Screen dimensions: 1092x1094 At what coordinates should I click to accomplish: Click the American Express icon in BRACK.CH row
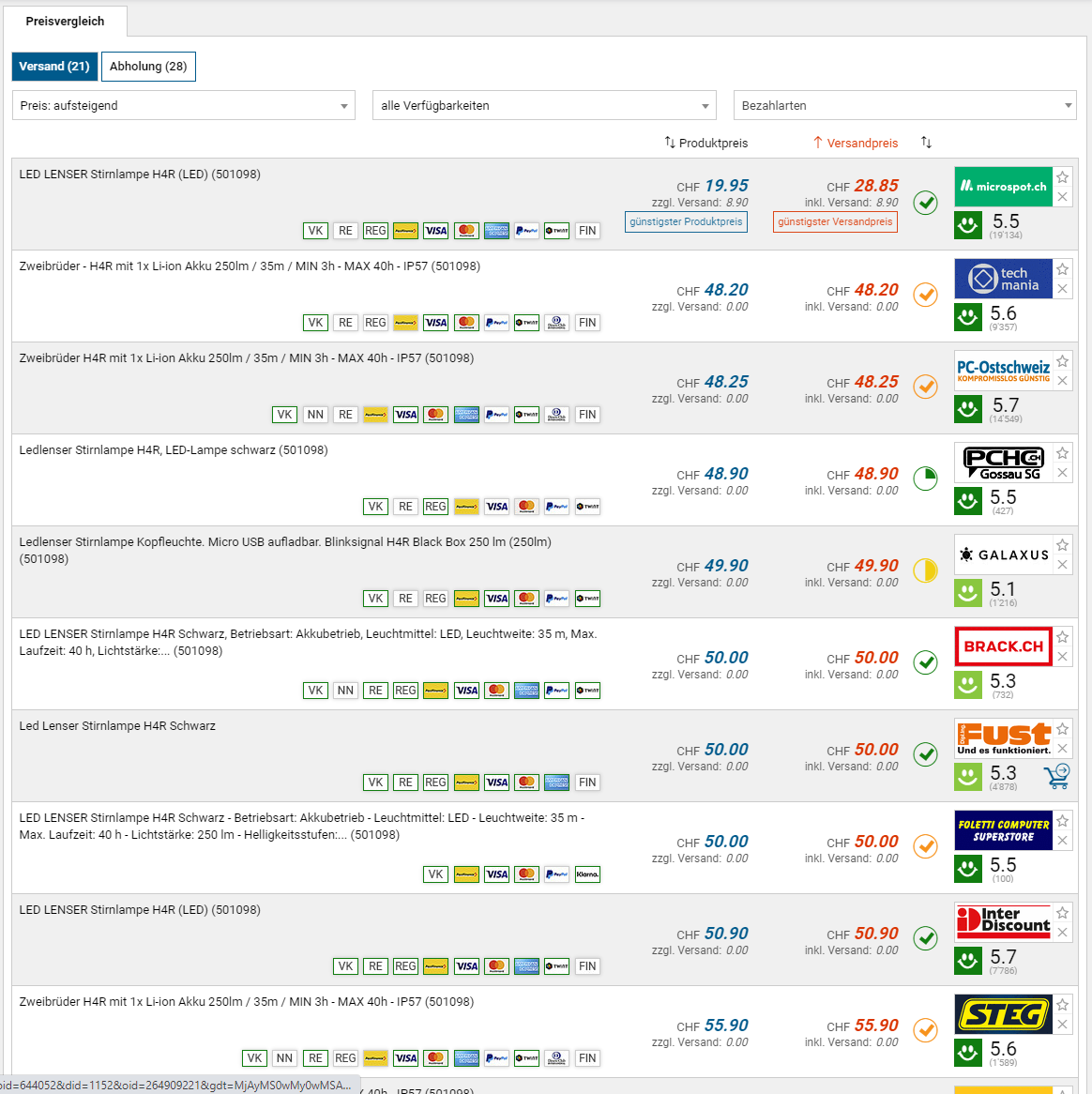point(527,691)
